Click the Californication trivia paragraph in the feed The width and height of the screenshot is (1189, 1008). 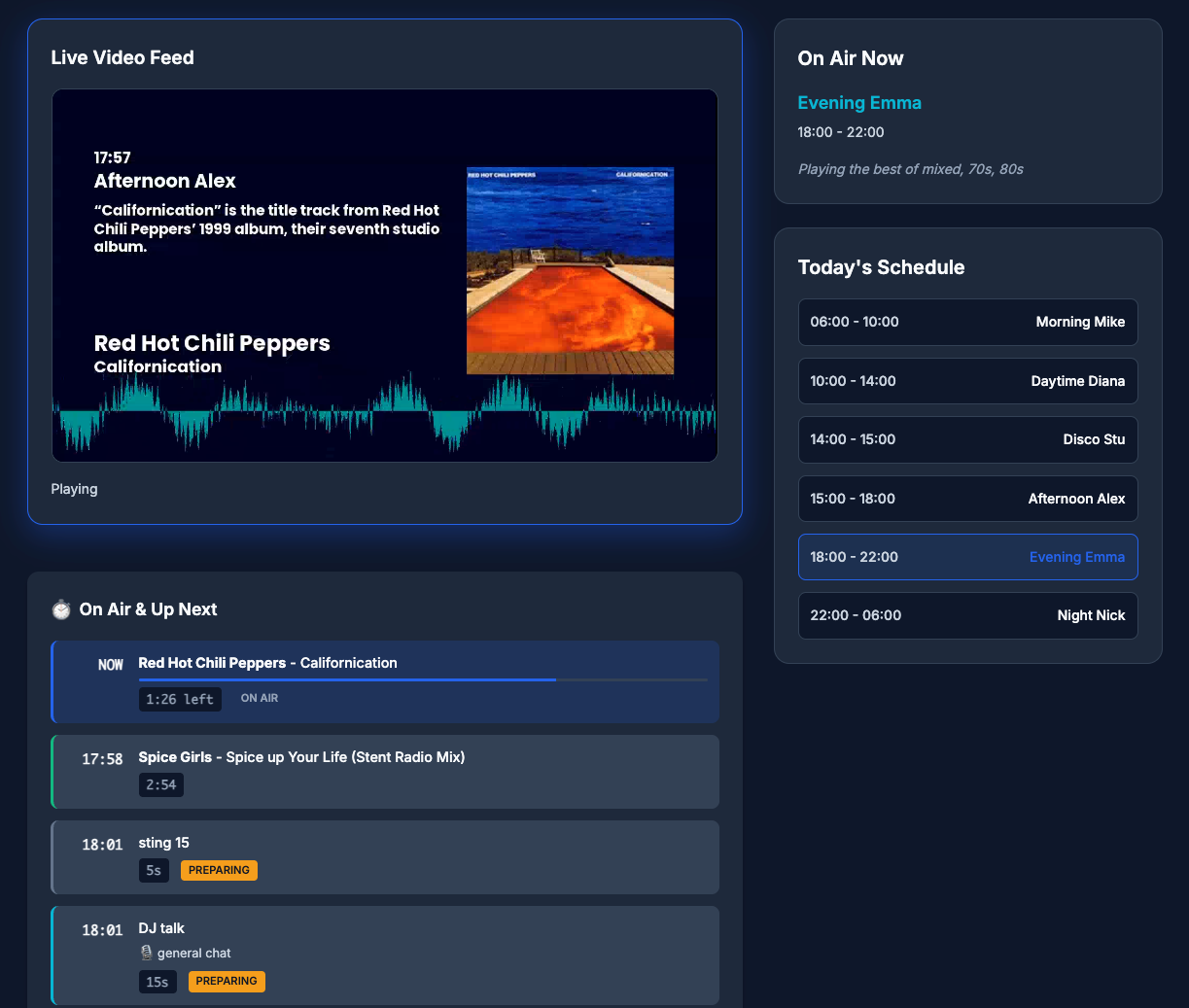pyautogui.click(x=267, y=228)
